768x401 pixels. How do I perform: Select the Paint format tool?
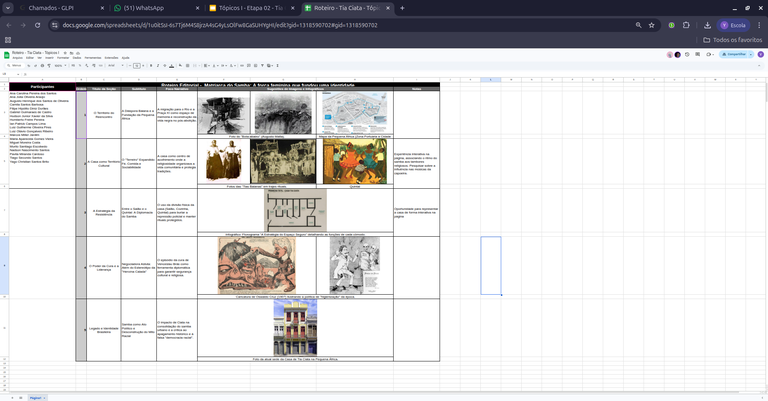(49, 66)
